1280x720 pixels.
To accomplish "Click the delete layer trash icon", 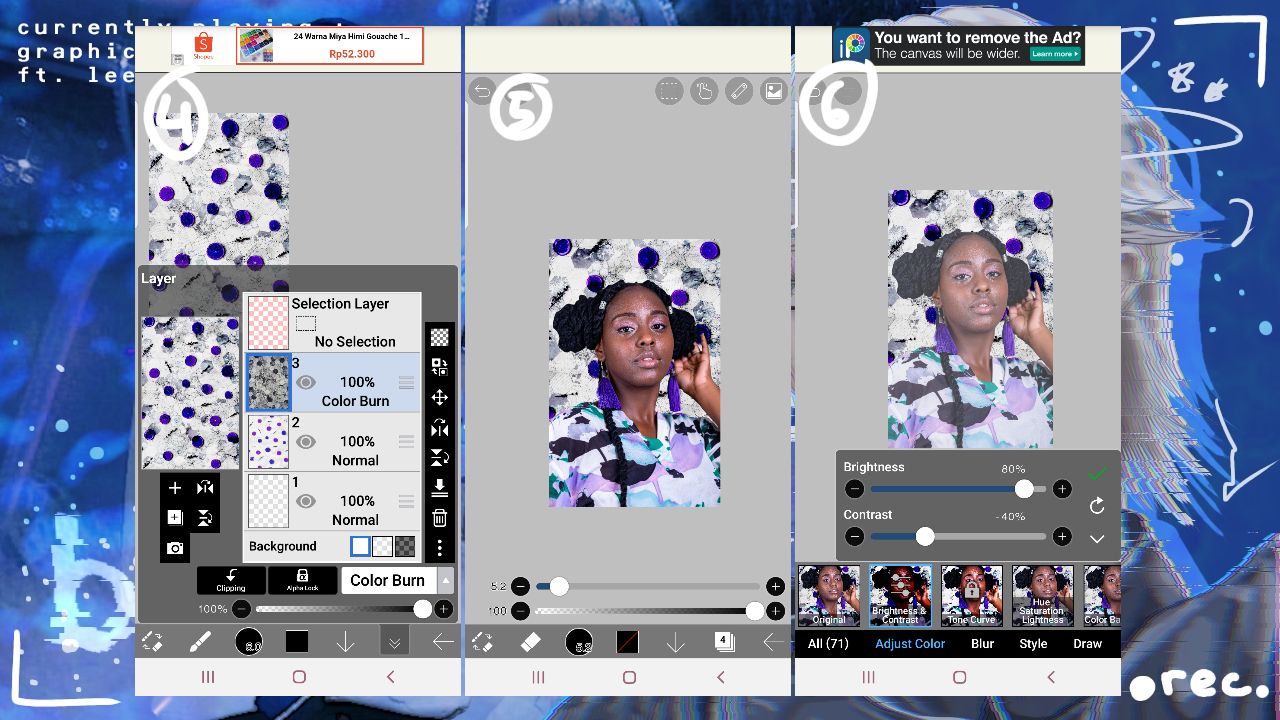I will pyautogui.click(x=439, y=518).
